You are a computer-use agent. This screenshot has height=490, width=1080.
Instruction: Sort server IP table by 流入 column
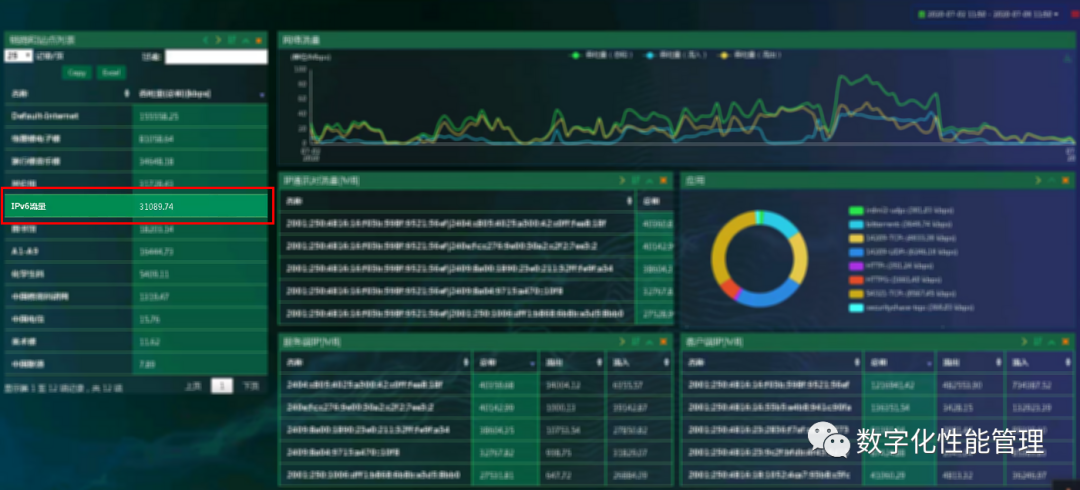pos(666,362)
